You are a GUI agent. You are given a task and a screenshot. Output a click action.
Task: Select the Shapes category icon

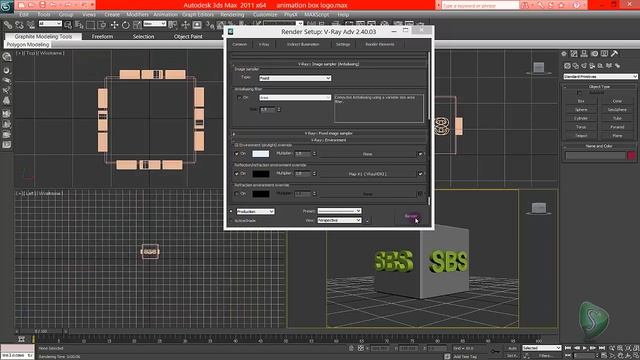pos(576,65)
